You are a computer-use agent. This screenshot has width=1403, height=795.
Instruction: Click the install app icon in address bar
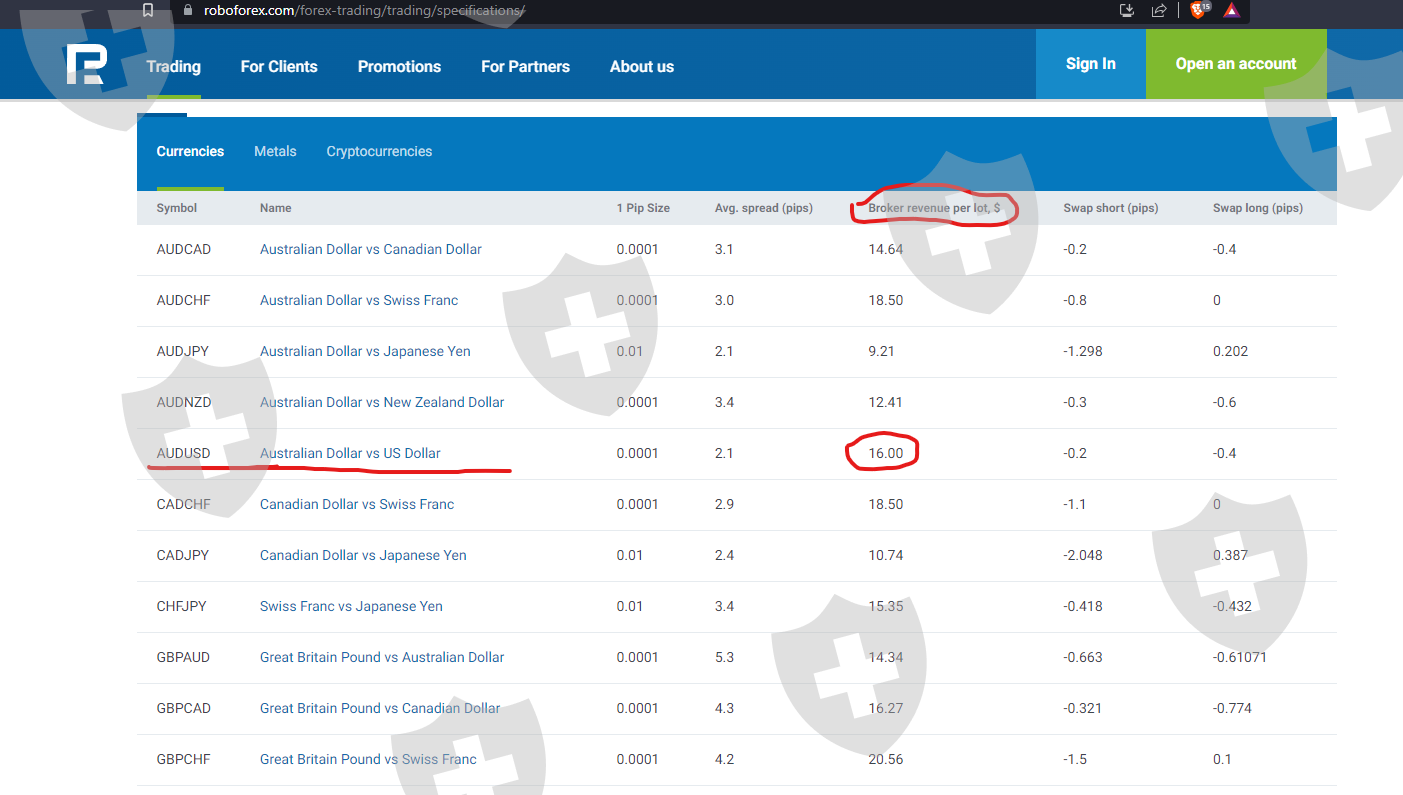[1127, 10]
